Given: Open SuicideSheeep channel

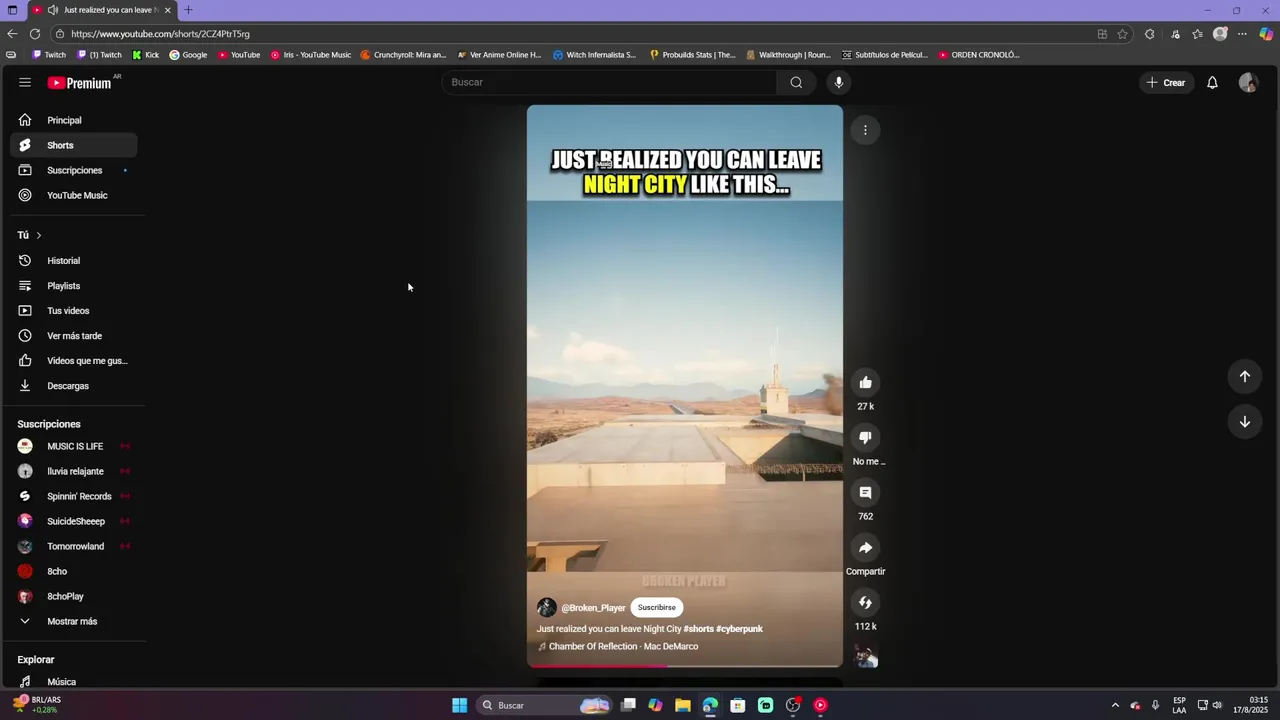Looking at the screenshot, I should click(x=73, y=521).
